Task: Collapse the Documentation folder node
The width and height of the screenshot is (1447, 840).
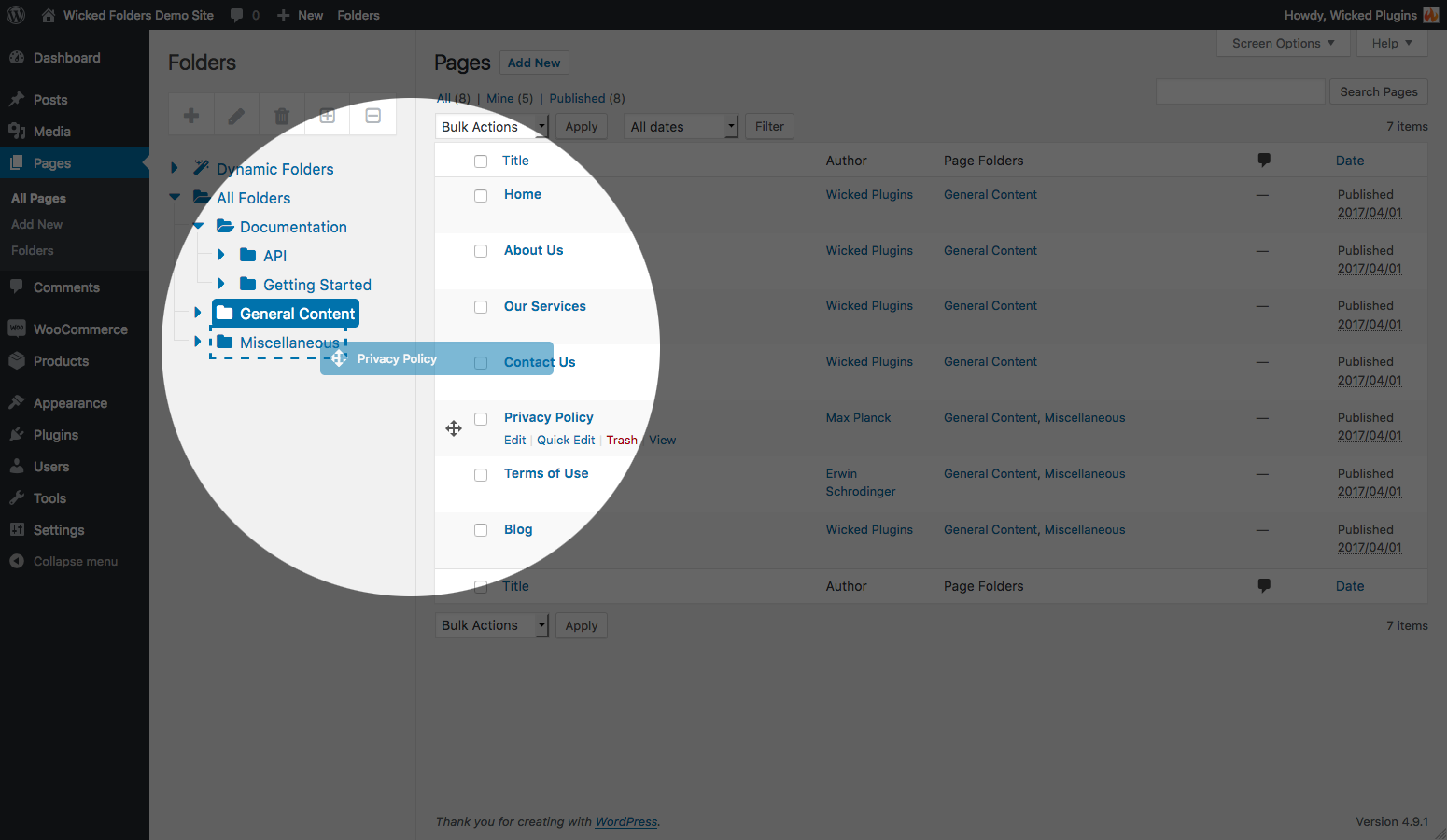Action: pos(198,226)
